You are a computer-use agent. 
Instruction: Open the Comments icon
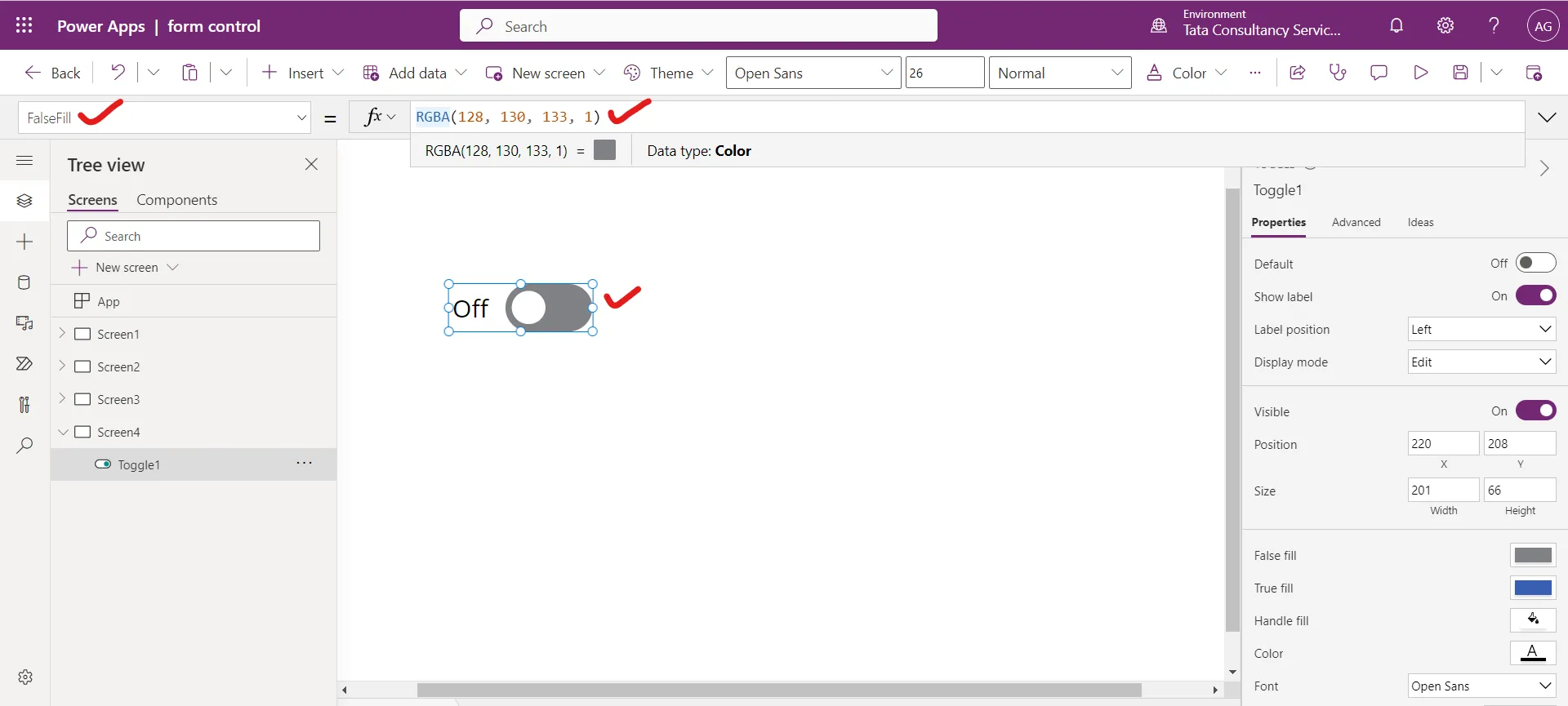pos(1379,73)
